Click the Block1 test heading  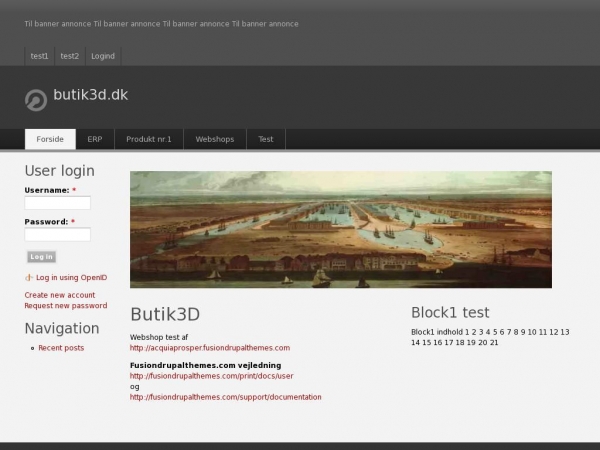(x=450, y=313)
